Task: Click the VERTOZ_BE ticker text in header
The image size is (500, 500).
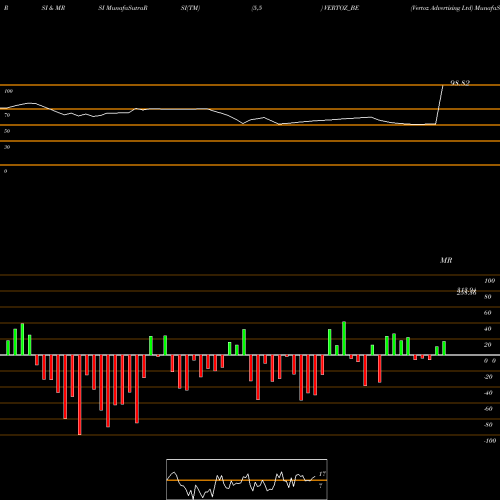Action: tap(341, 8)
